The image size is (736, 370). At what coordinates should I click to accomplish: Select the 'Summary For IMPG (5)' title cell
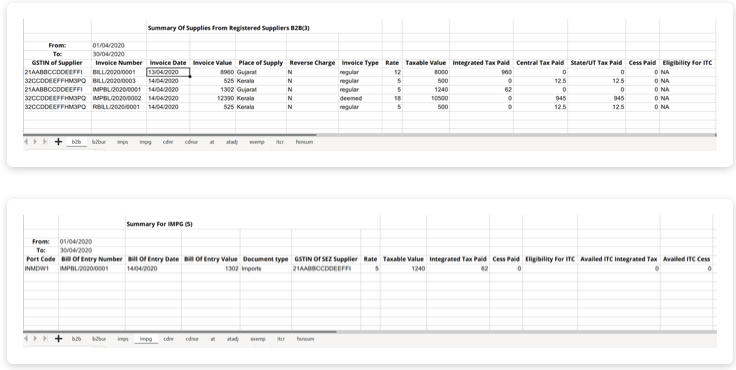160,224
